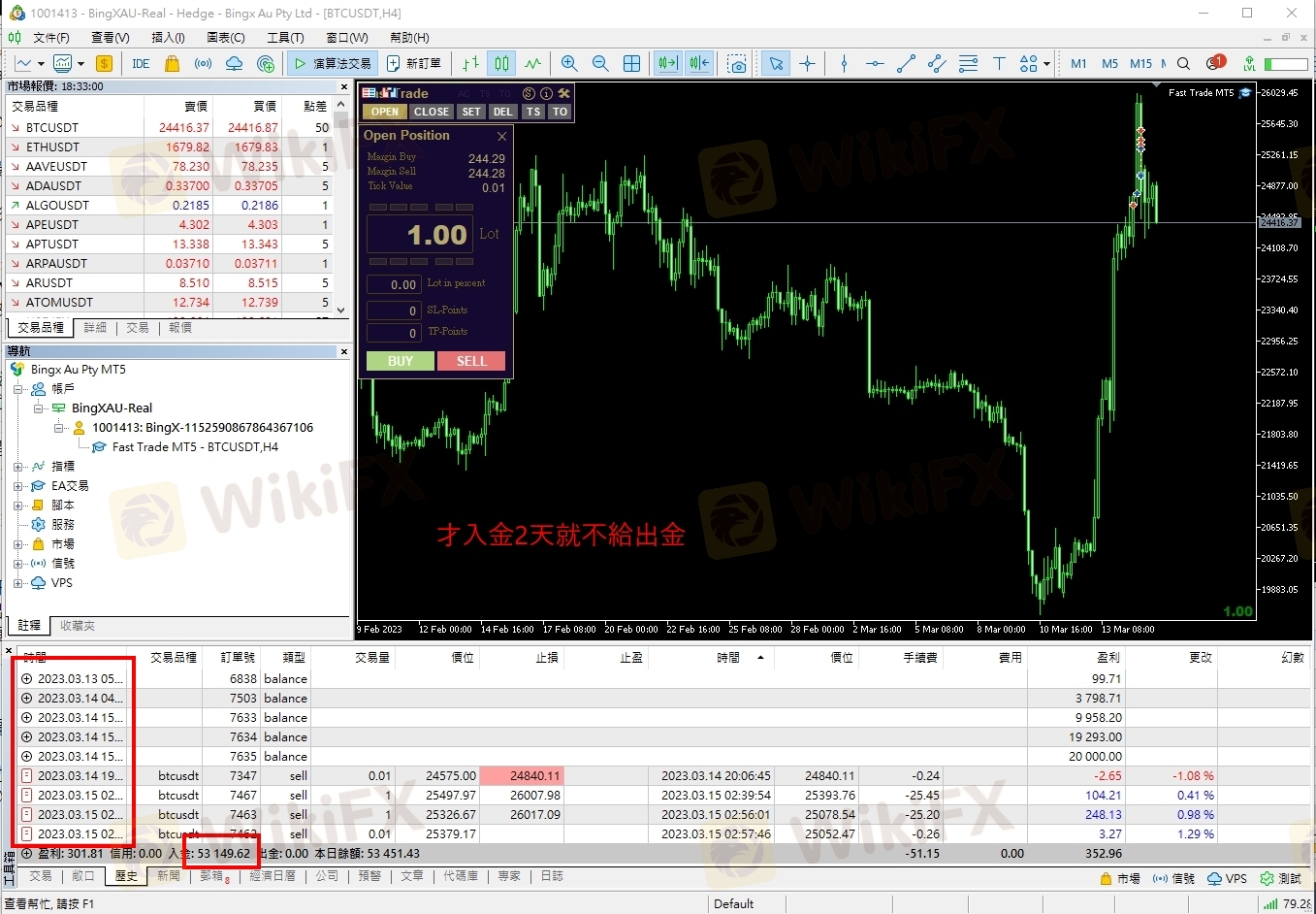
Task: Open the 幫助(H) menu
Action: click(408, 37)
